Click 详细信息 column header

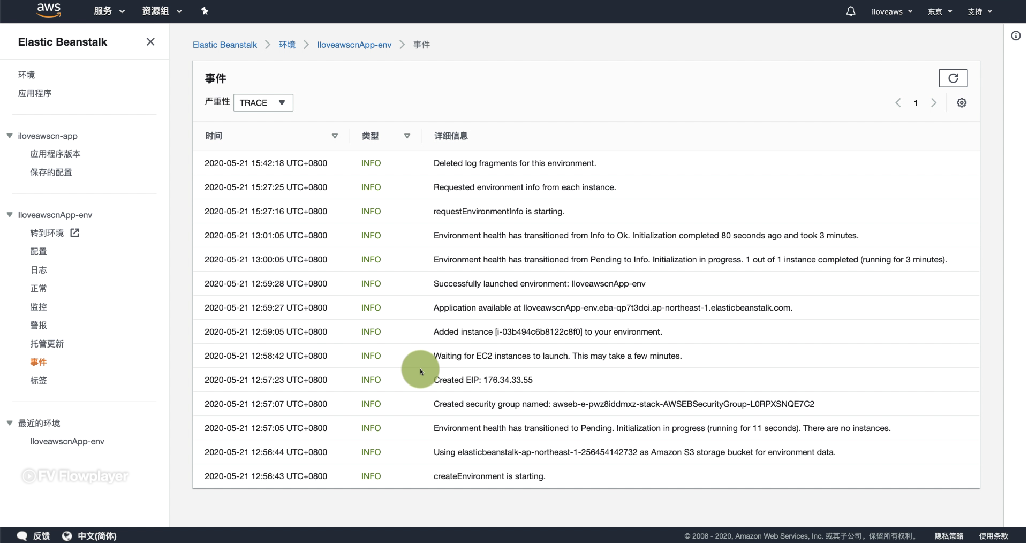(451, 136)
